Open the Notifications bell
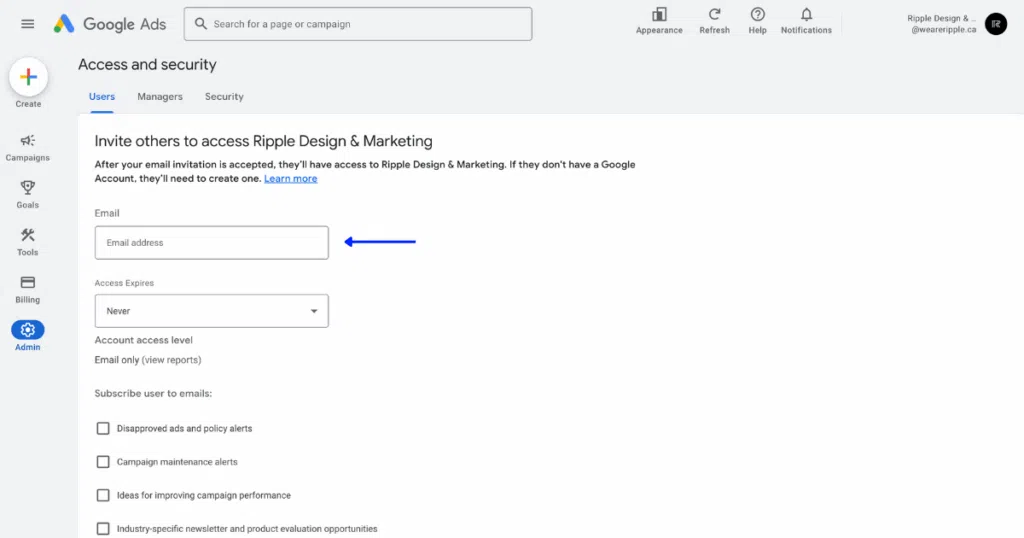Viewport: 1024px width, 538px height. point(806,15)
